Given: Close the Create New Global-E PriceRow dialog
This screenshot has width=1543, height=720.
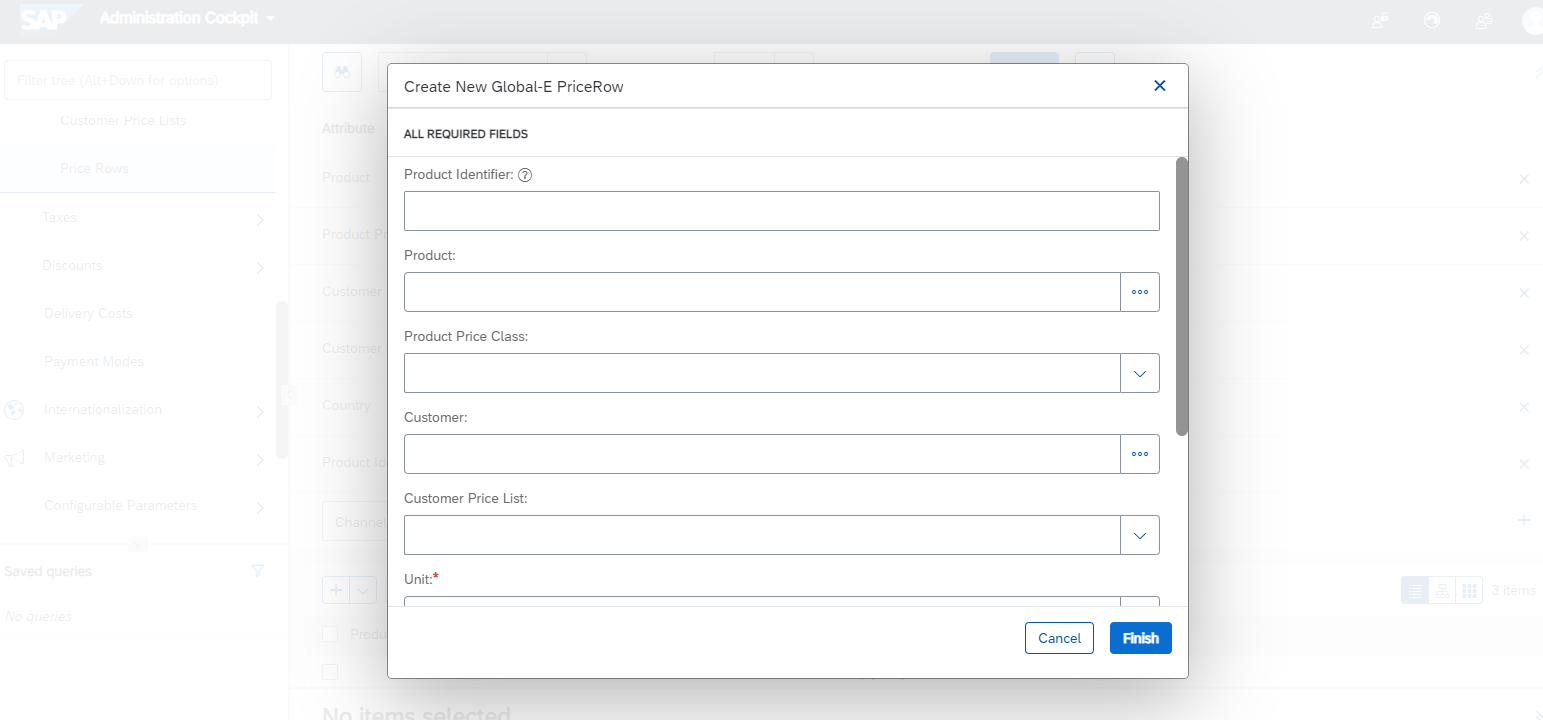Looking at the screenshot, I should (1160, 86).
